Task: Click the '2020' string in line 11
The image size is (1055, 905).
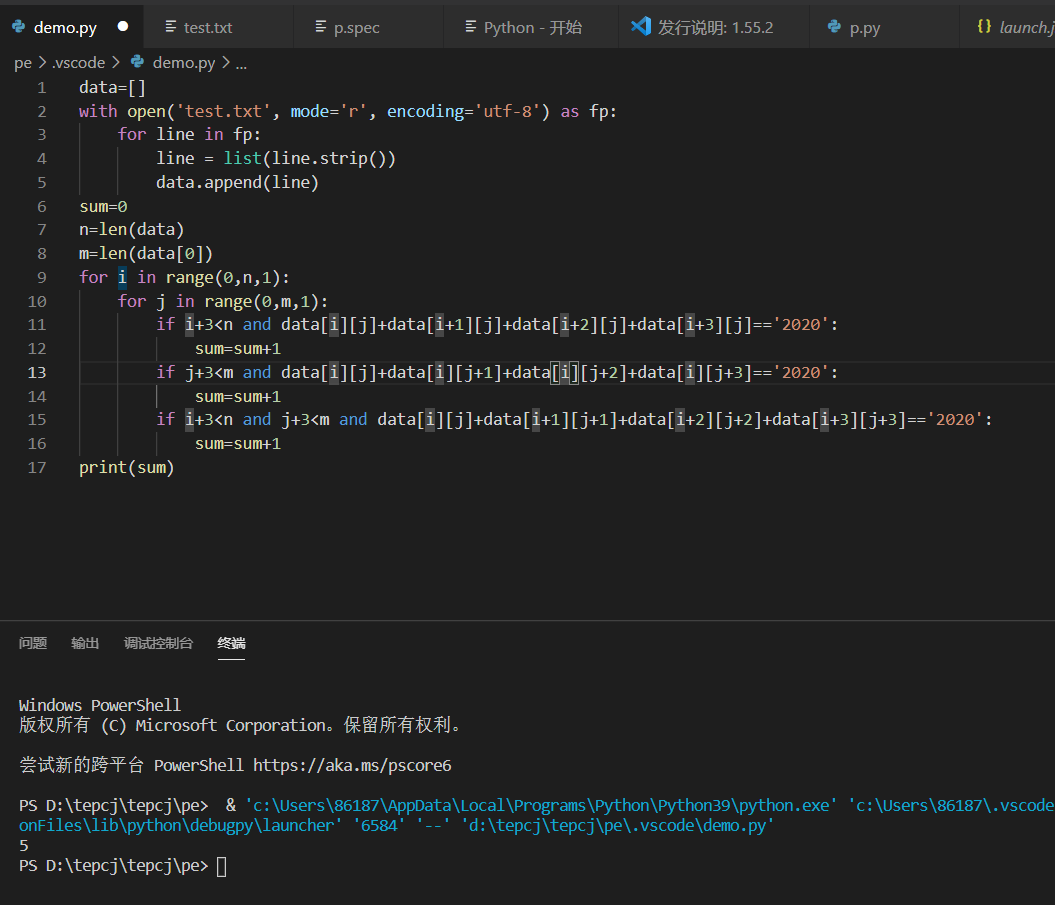Action: click(x=801, y=324)
